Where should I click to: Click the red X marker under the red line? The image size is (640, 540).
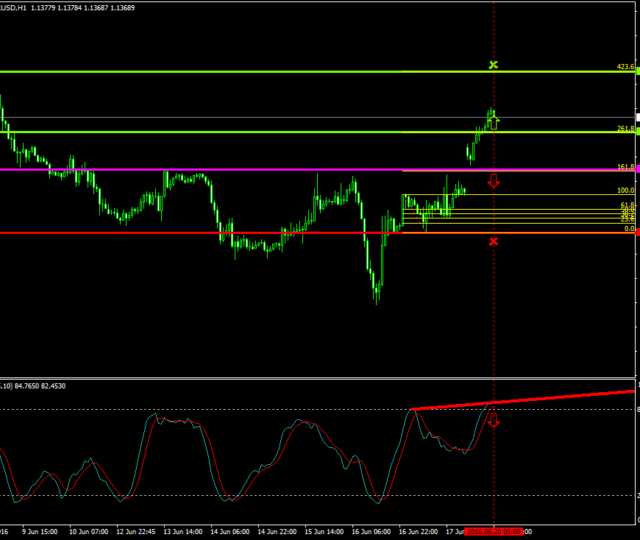coord(493,241)
